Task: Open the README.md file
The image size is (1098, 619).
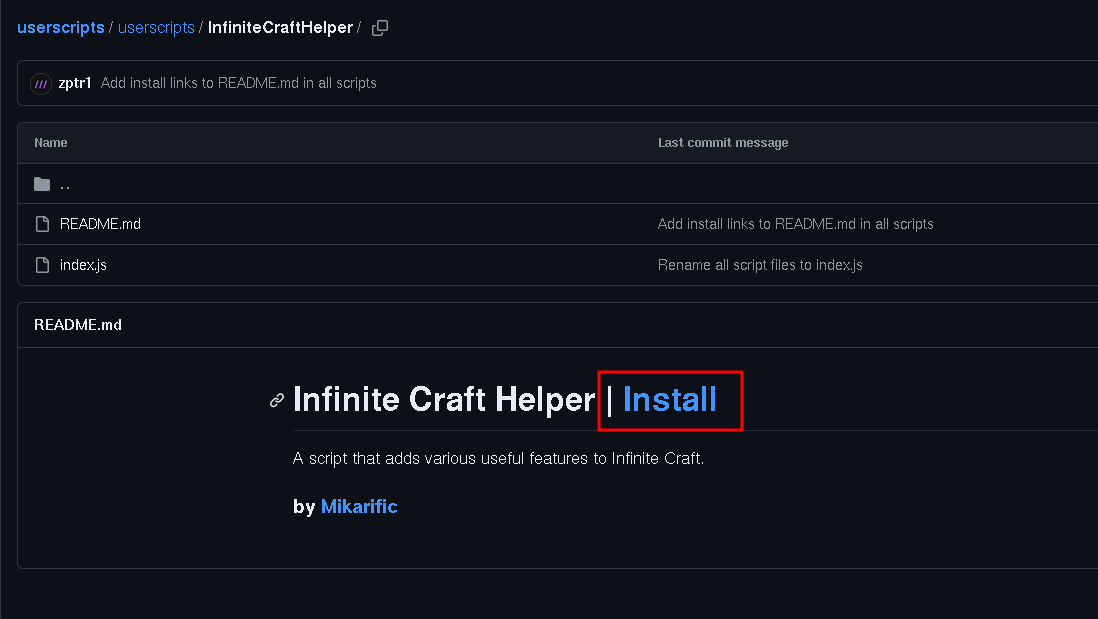Action: point(100,224)
